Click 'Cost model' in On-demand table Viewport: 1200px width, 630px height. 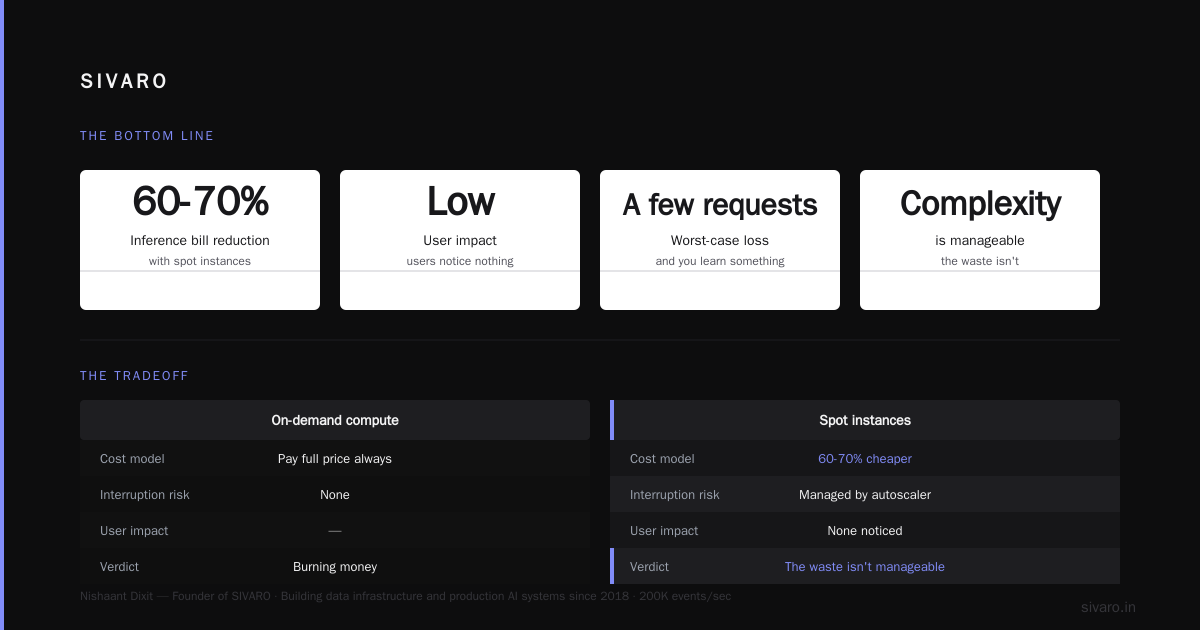pos(132,459)
